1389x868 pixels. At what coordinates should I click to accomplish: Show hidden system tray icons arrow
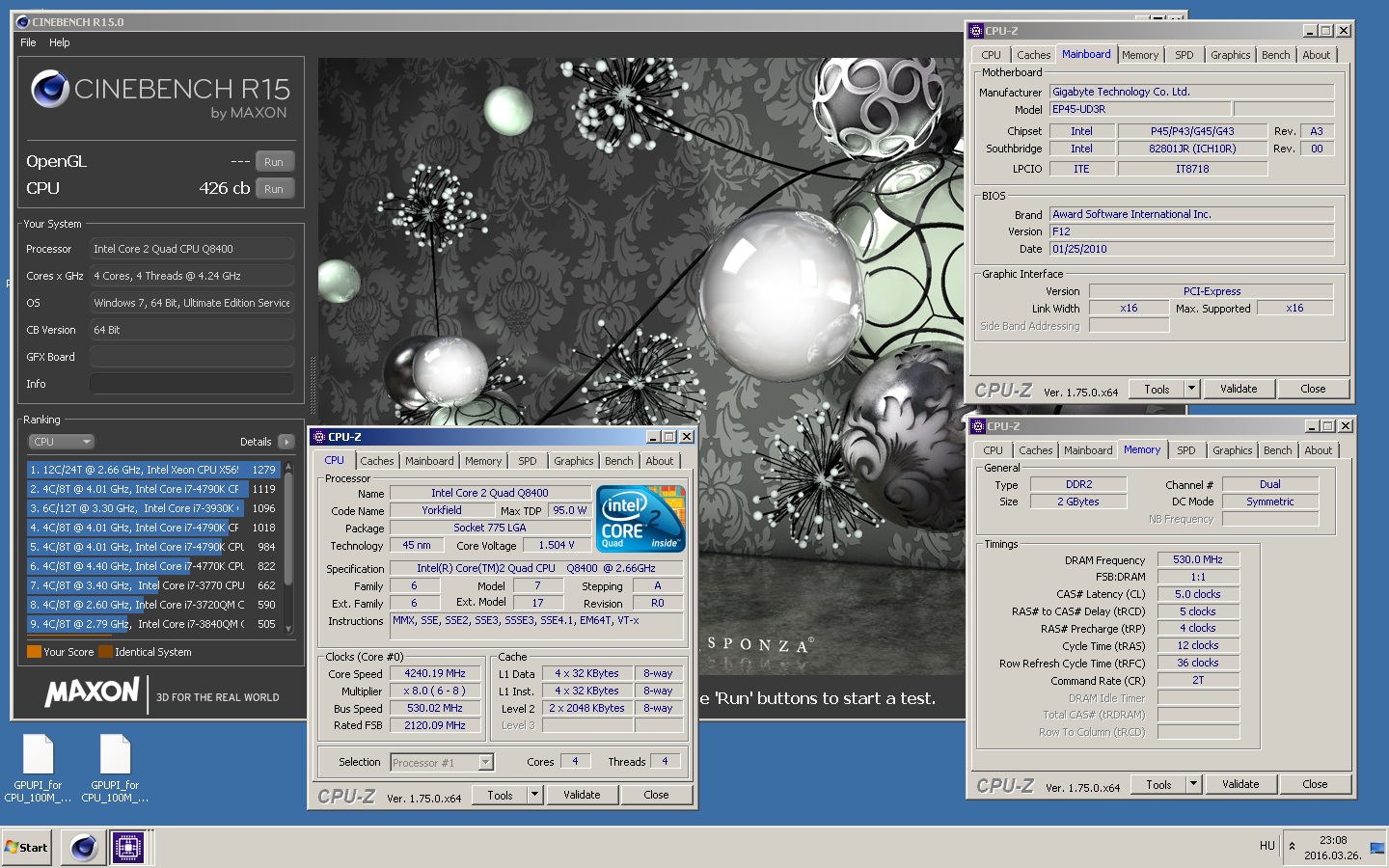tap(1293, 847)
